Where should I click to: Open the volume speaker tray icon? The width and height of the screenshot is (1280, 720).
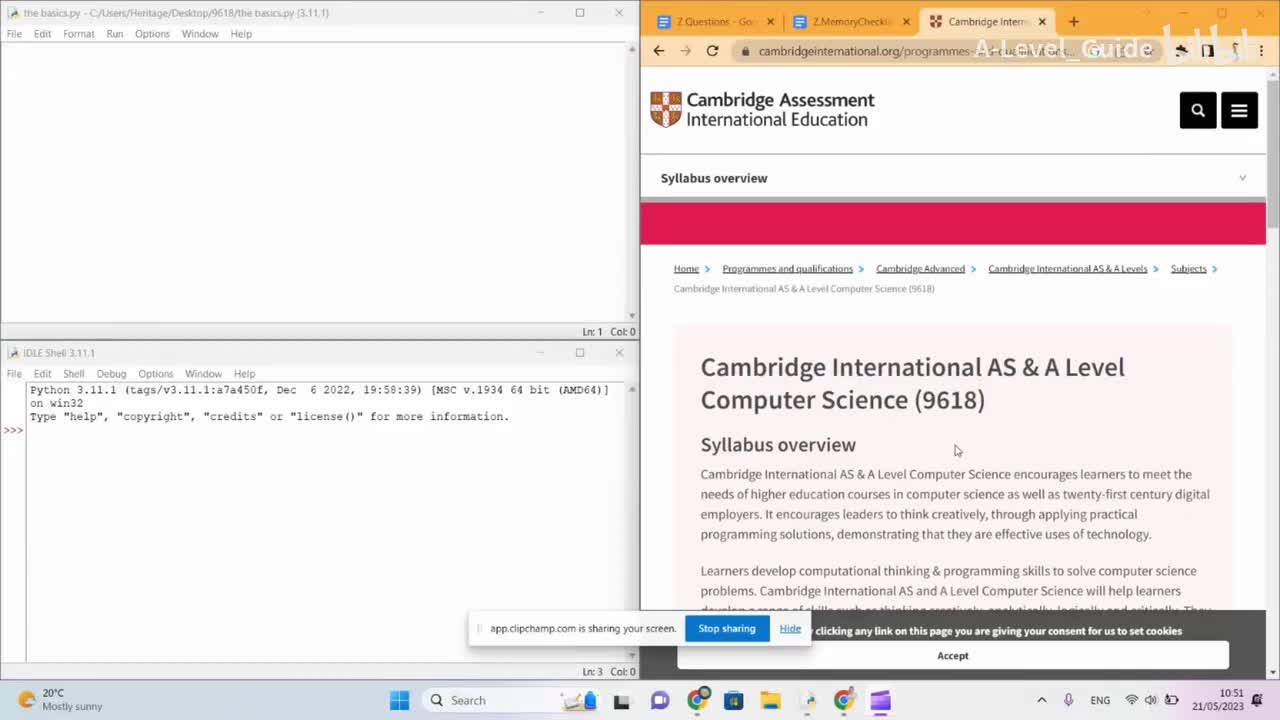point(1151,700)
